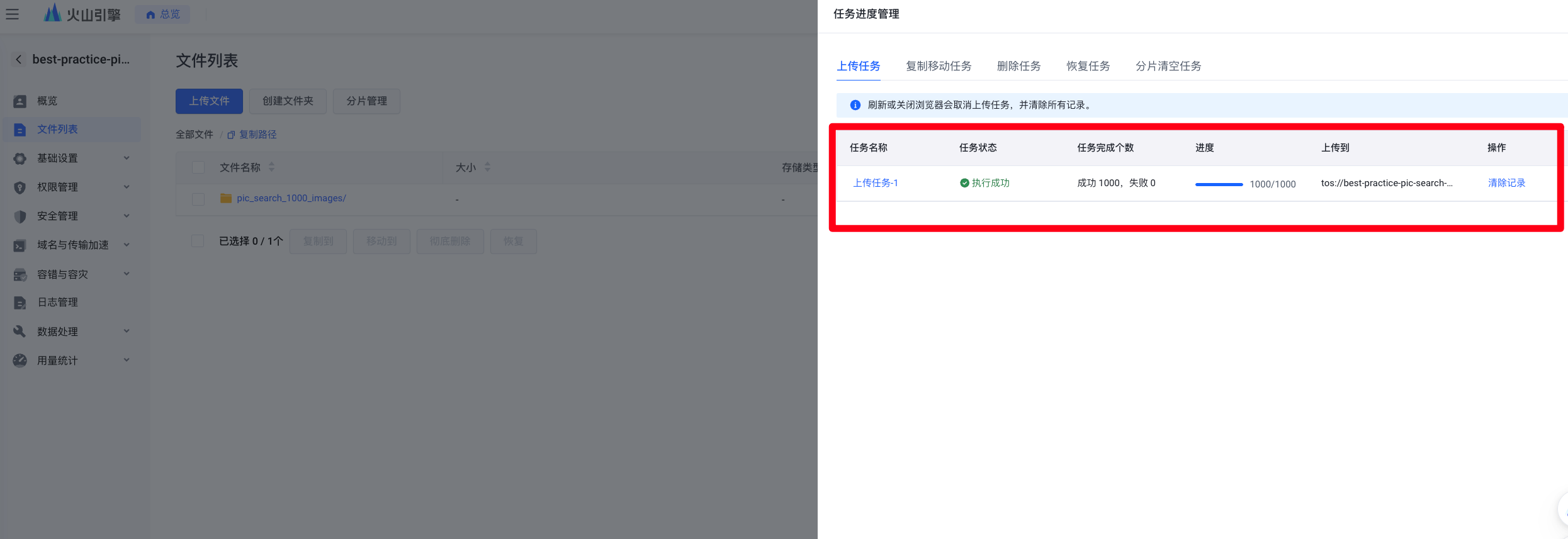Click the 概览 sidebar icon
The width and height of the screenshot is (1568, 539).
20,101
